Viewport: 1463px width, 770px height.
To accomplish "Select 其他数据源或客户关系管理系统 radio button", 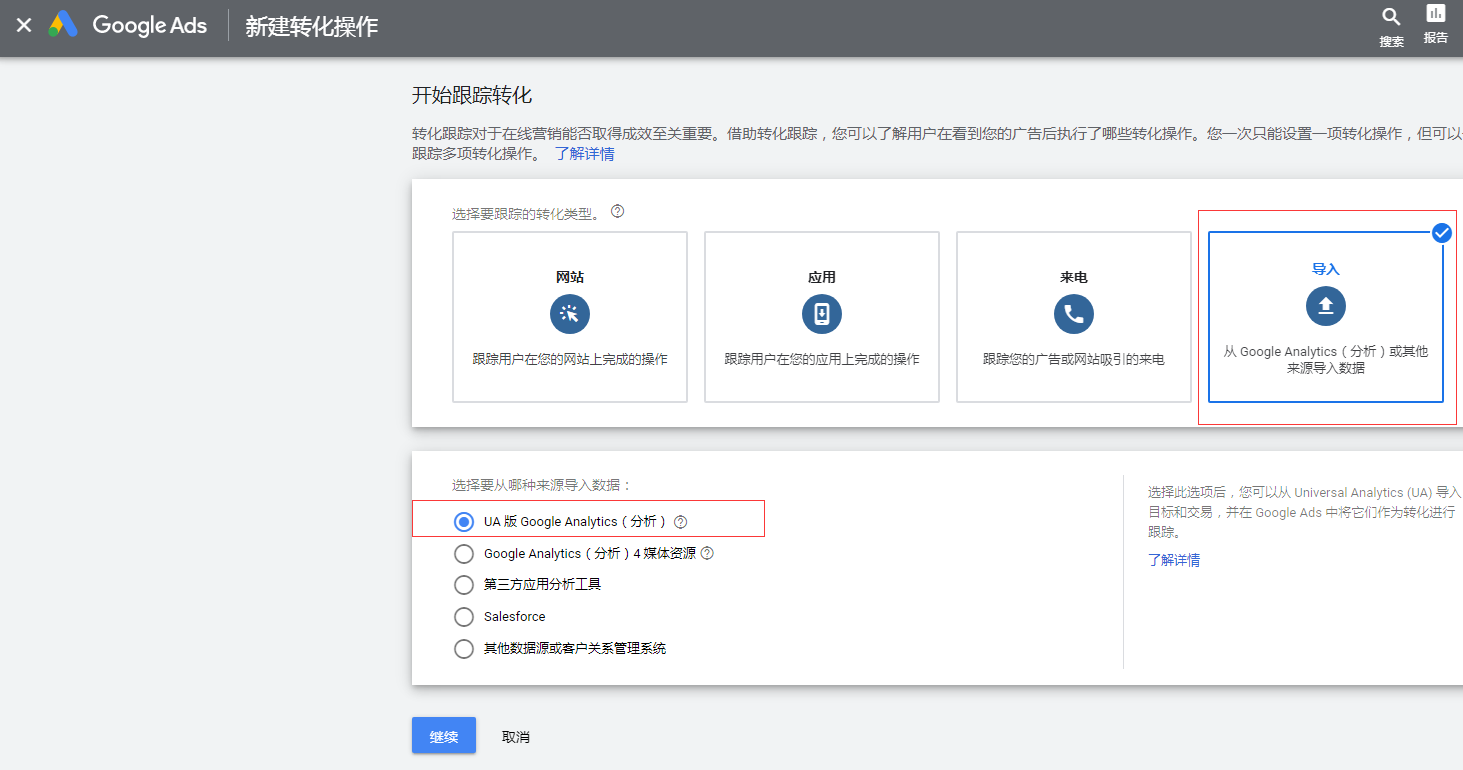I will coord(464,649).
